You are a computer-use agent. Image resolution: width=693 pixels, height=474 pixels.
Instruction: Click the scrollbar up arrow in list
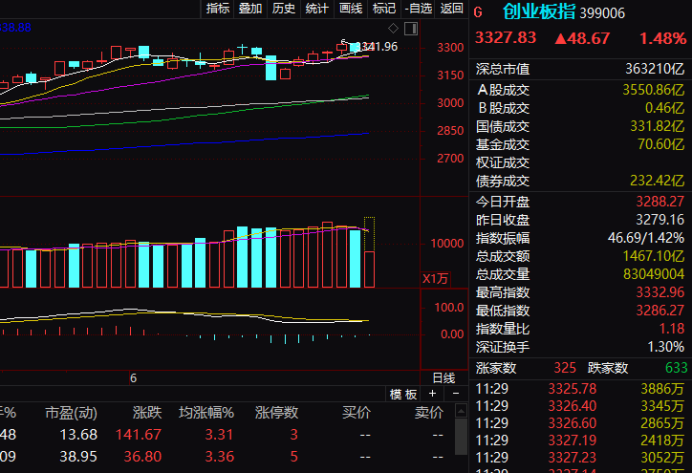click(461, 411)
